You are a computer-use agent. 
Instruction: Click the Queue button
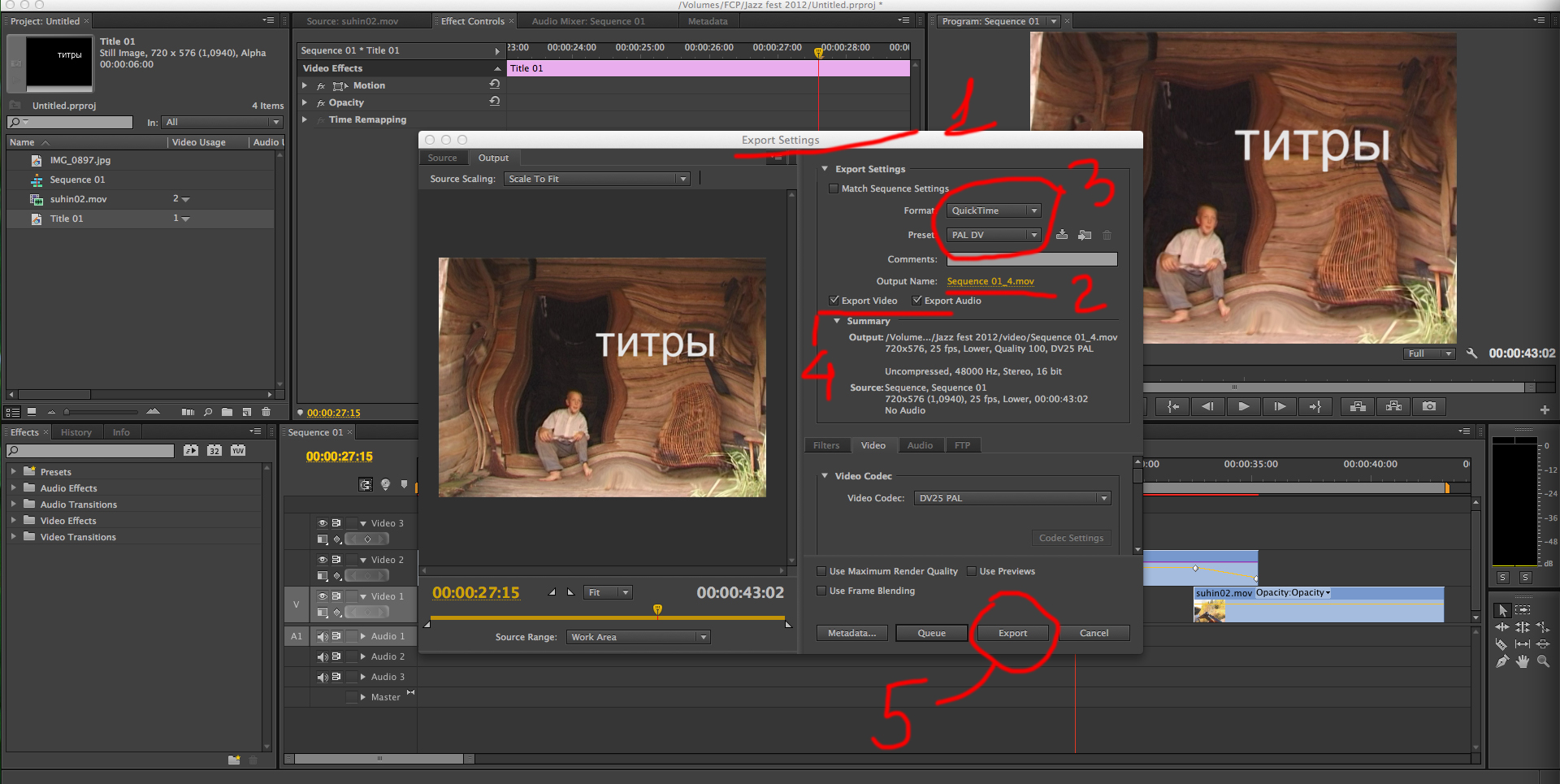[x=931, y=633]
